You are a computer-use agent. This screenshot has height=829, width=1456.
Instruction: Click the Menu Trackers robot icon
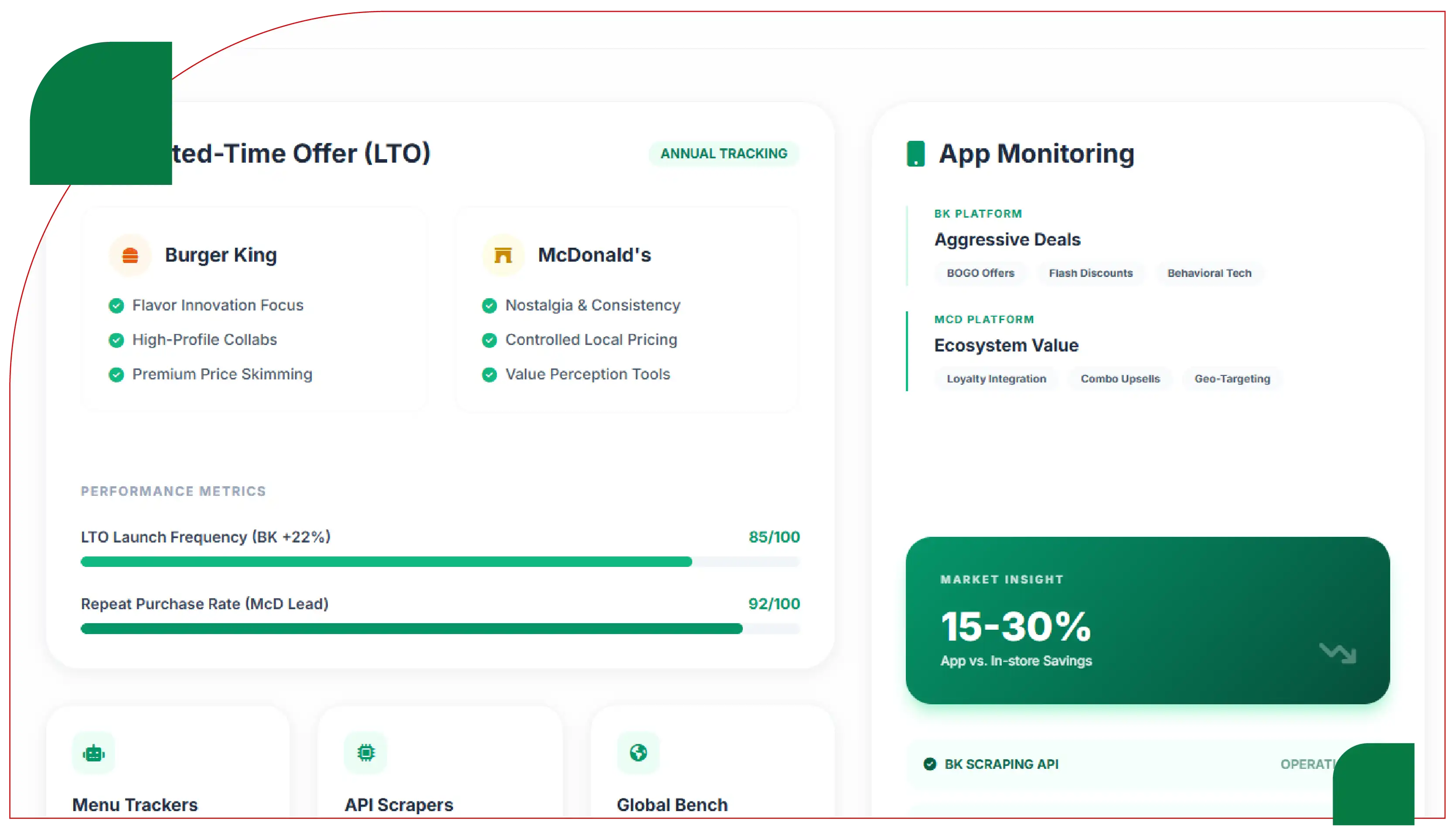coord(94,753)
